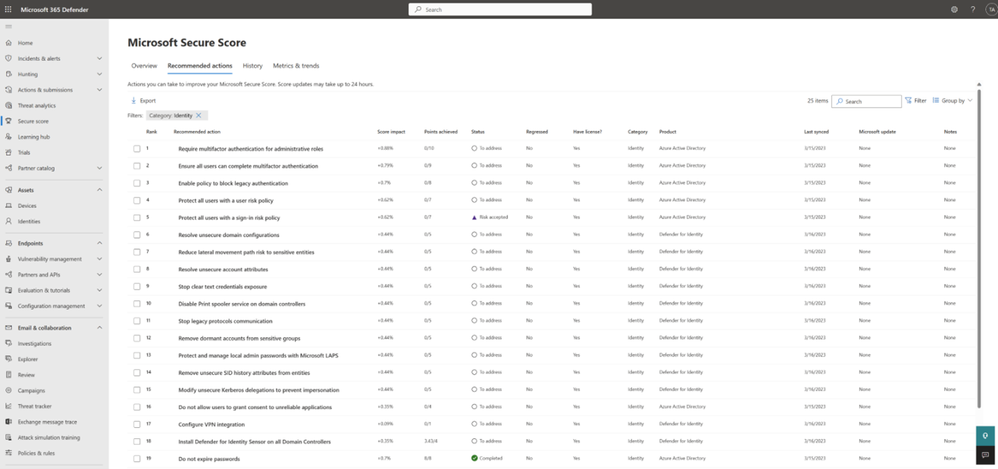Sort by the Score impact column header
The width and height of the screenshot is (998, 469).
[391, 132]
